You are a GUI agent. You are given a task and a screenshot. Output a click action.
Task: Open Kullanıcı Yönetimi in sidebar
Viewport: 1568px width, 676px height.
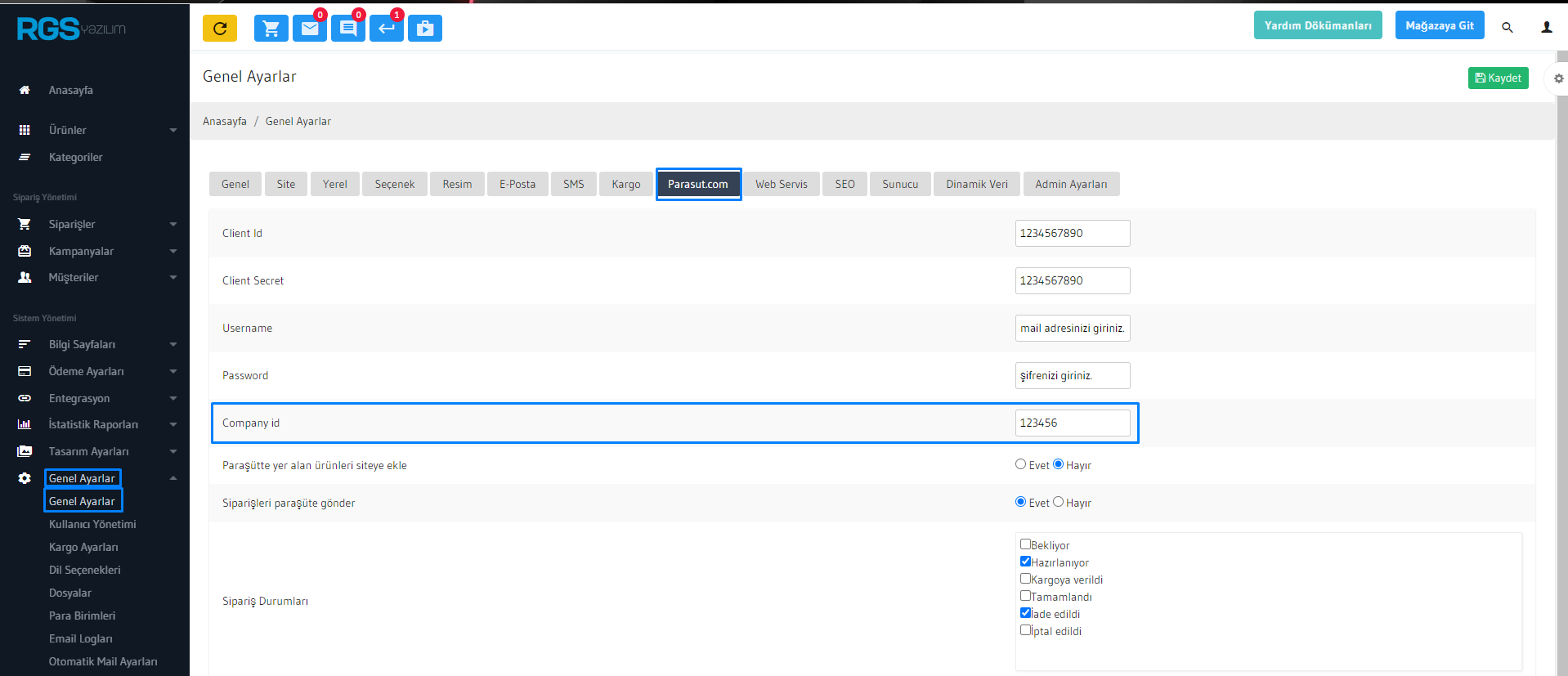[x=92, y=524]
